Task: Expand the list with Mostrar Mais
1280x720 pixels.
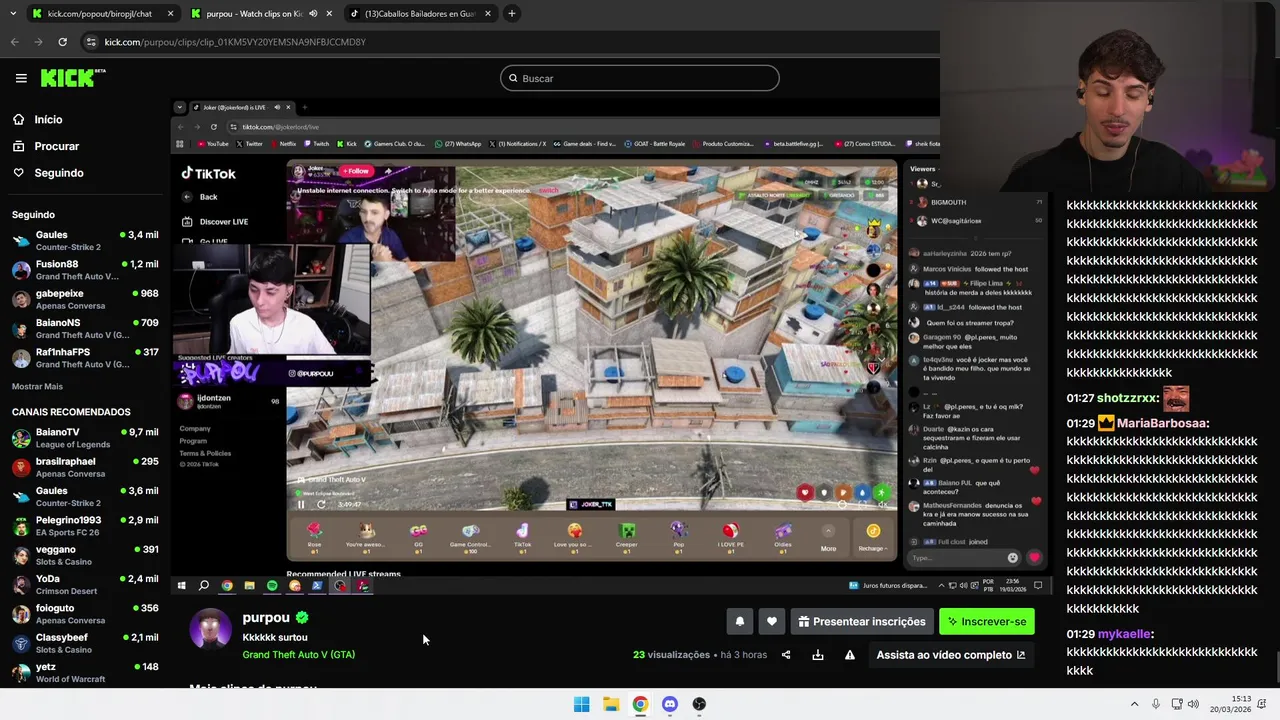Action: (x=37, y=386)
